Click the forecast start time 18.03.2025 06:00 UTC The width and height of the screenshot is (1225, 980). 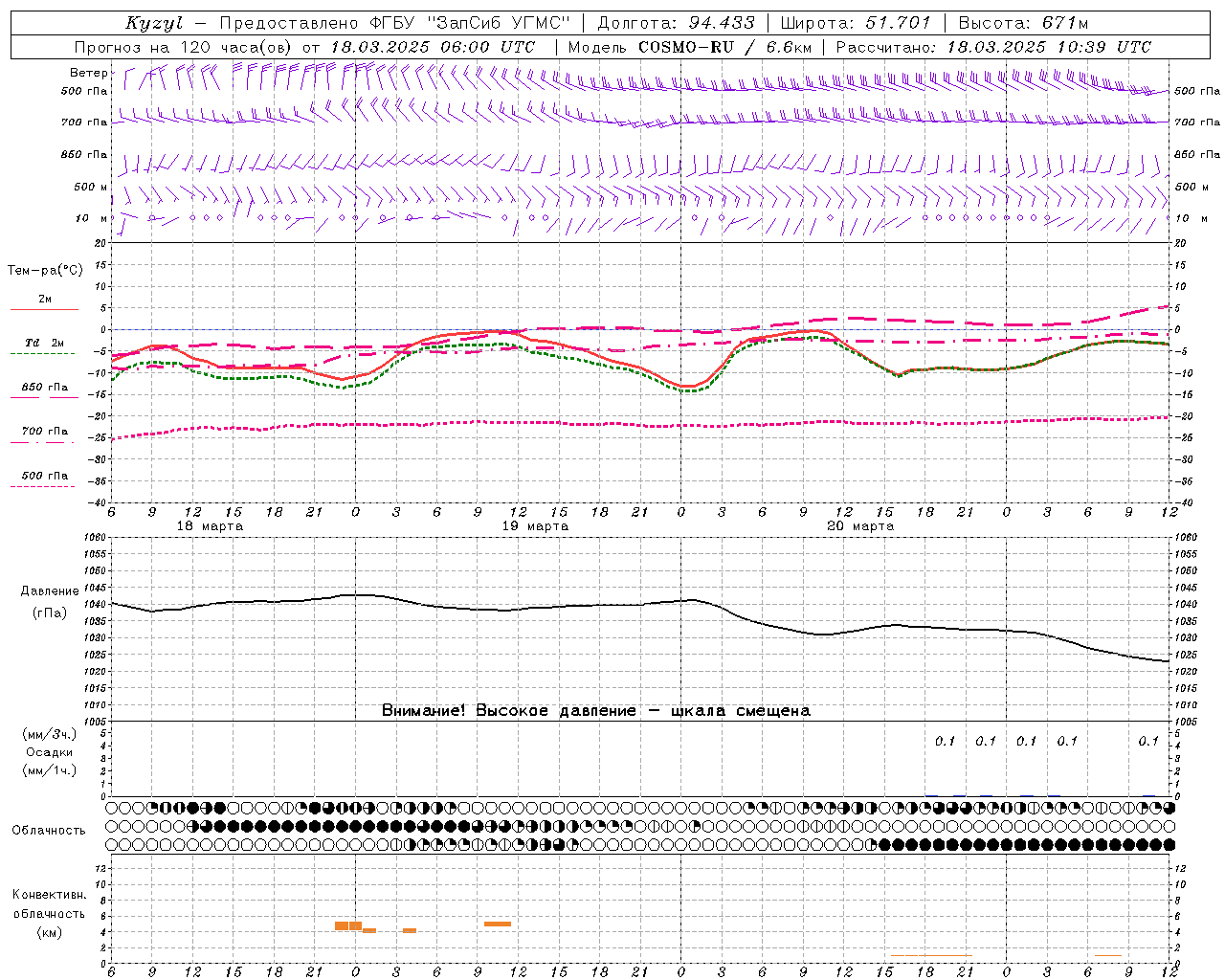tap(433, 47)
